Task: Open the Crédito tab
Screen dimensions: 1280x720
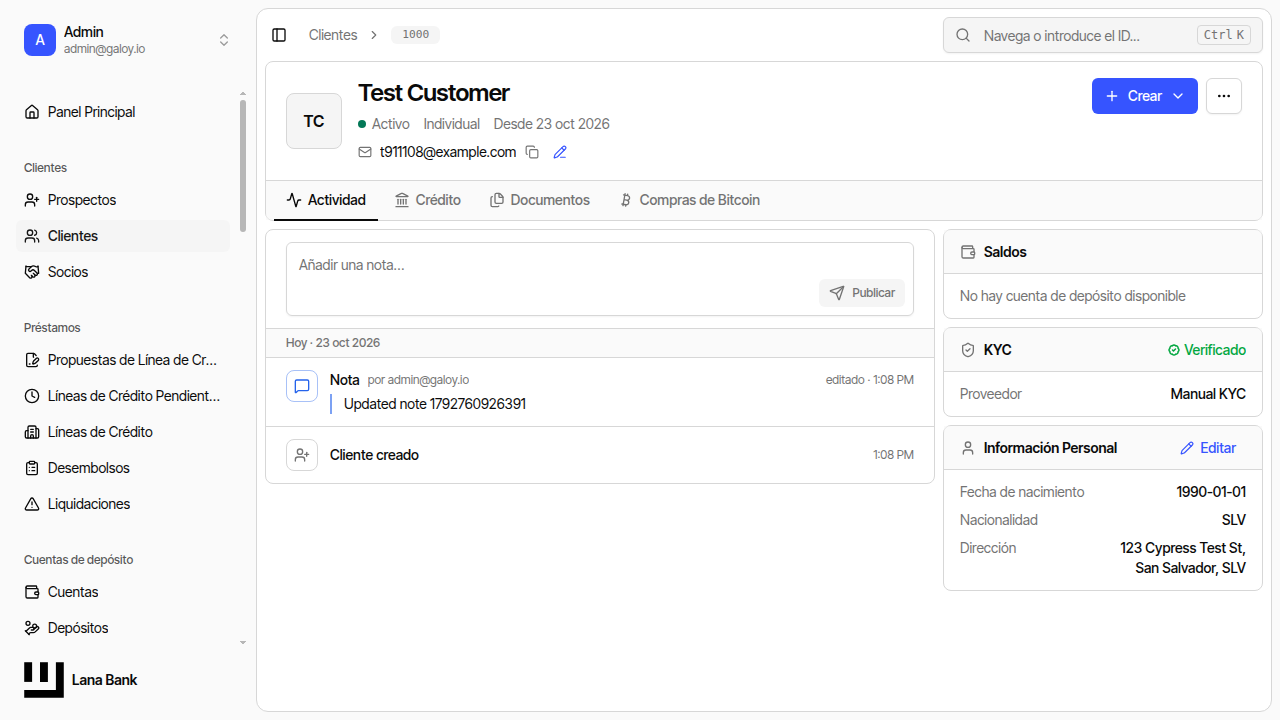Action: (x=428, y=200)
